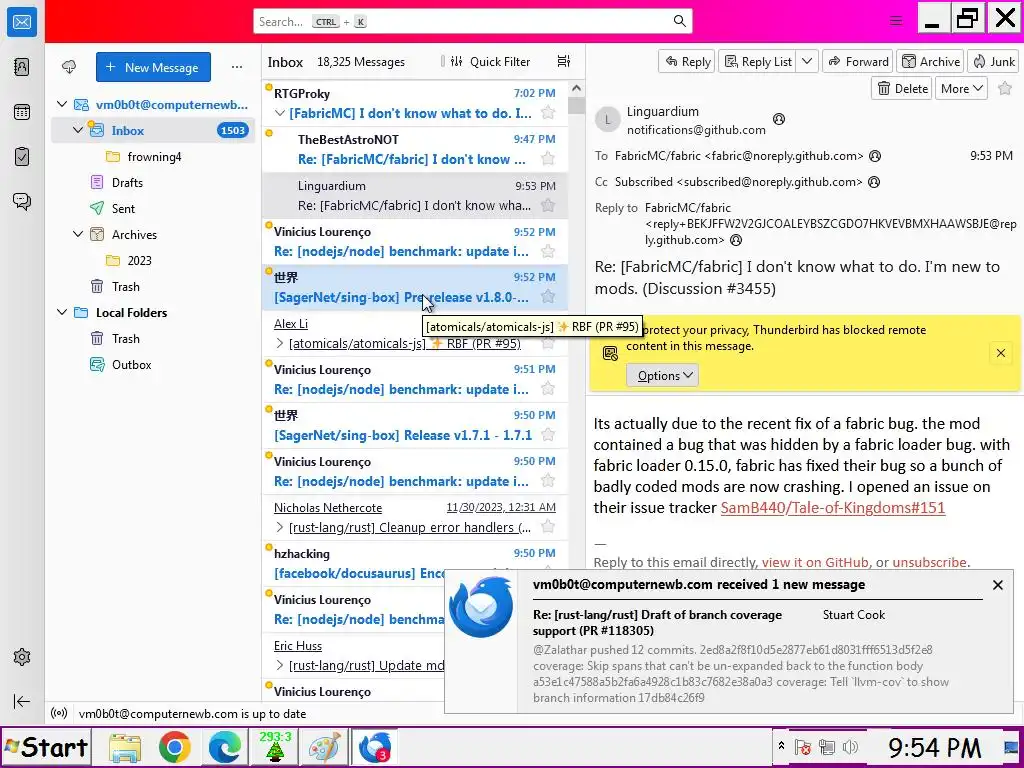Click the search magnifier icon
Viewport: 1024px width, 768px height.
679,21
